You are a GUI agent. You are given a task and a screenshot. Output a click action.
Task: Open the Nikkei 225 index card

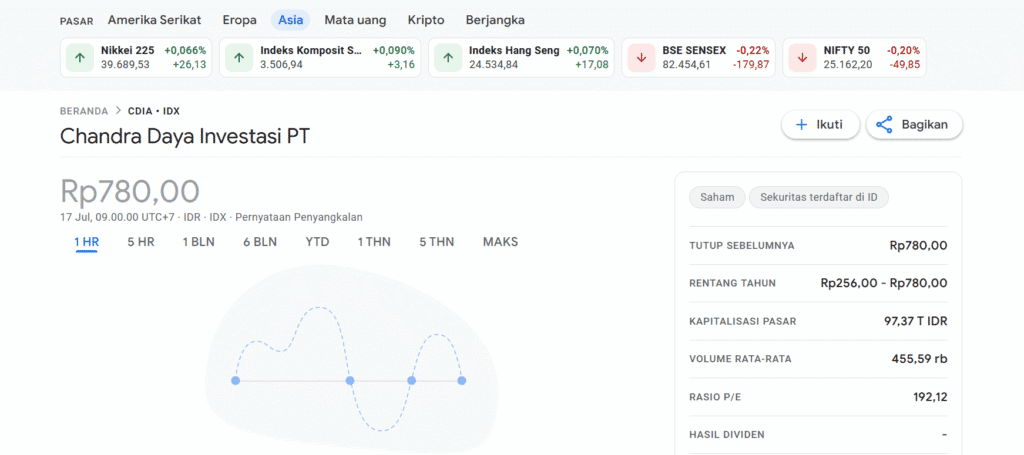[136, 57]
